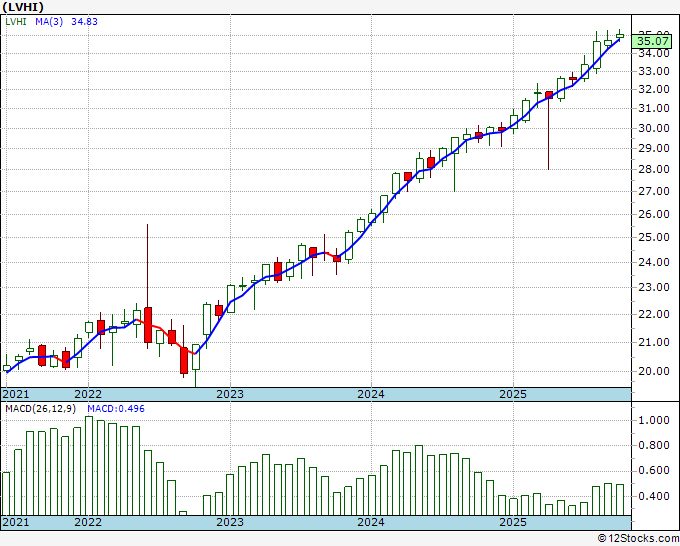
Task: Select the 33.00 price axis label
Action: (x=654, y=71)
